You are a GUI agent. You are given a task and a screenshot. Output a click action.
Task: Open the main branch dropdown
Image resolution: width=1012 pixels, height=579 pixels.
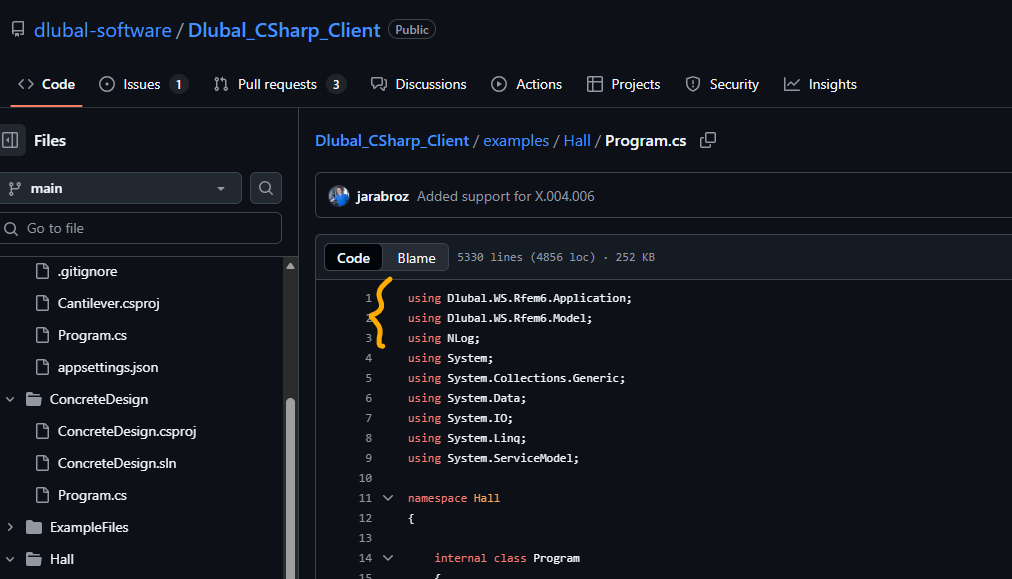click(122, 189)
